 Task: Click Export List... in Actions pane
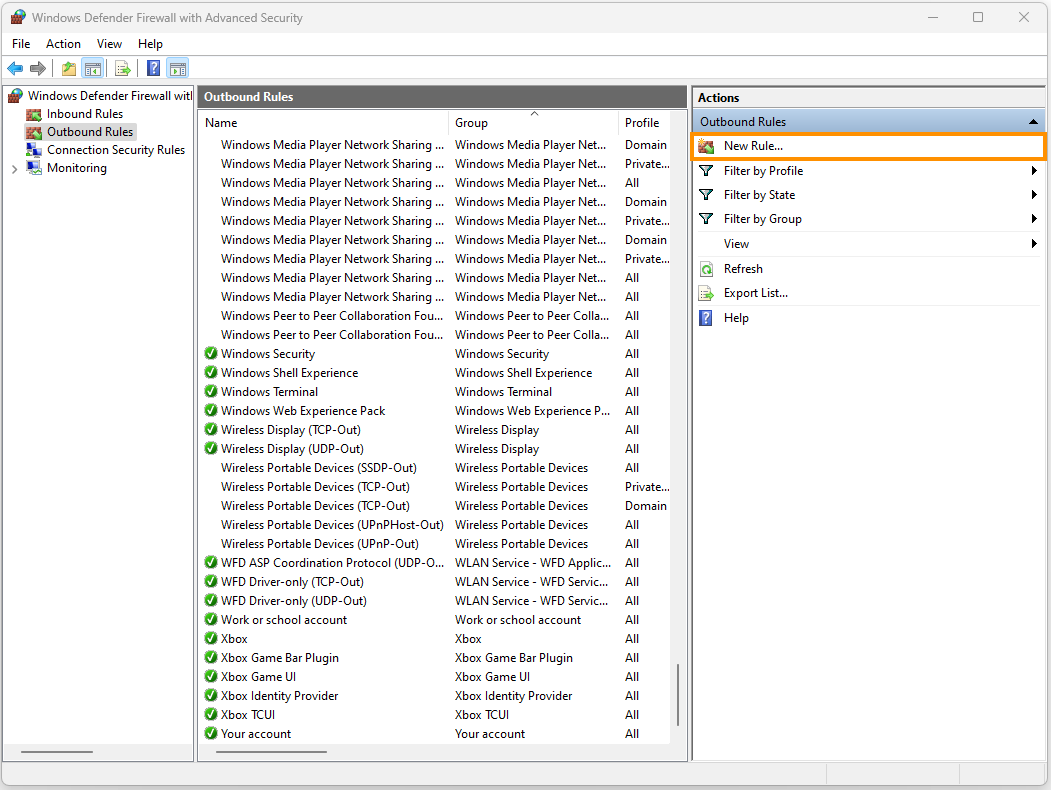pos(755,293)
